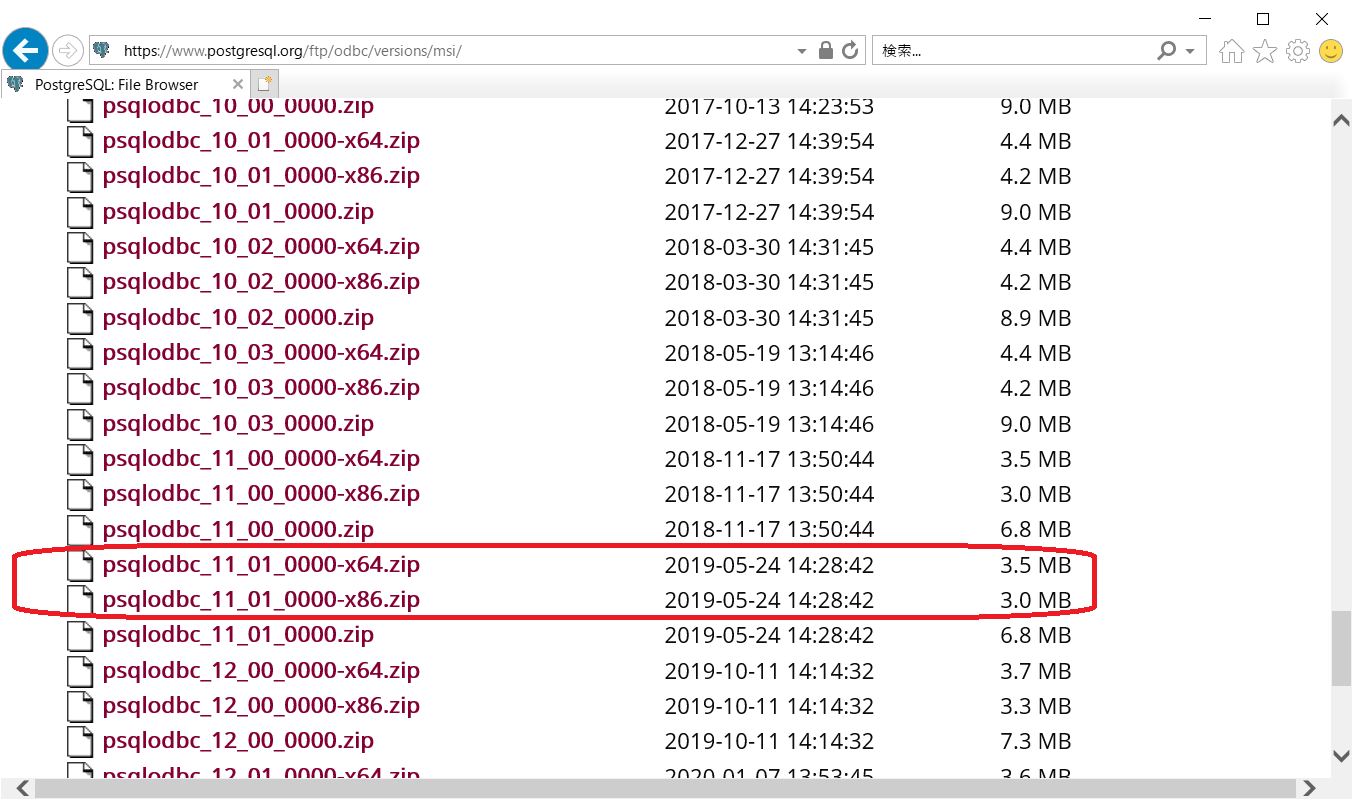Image resolution: width=1353 pixels, height=800 pixels.
Task: Go back using the browser back arrow
Action: [x=26, y=48]
